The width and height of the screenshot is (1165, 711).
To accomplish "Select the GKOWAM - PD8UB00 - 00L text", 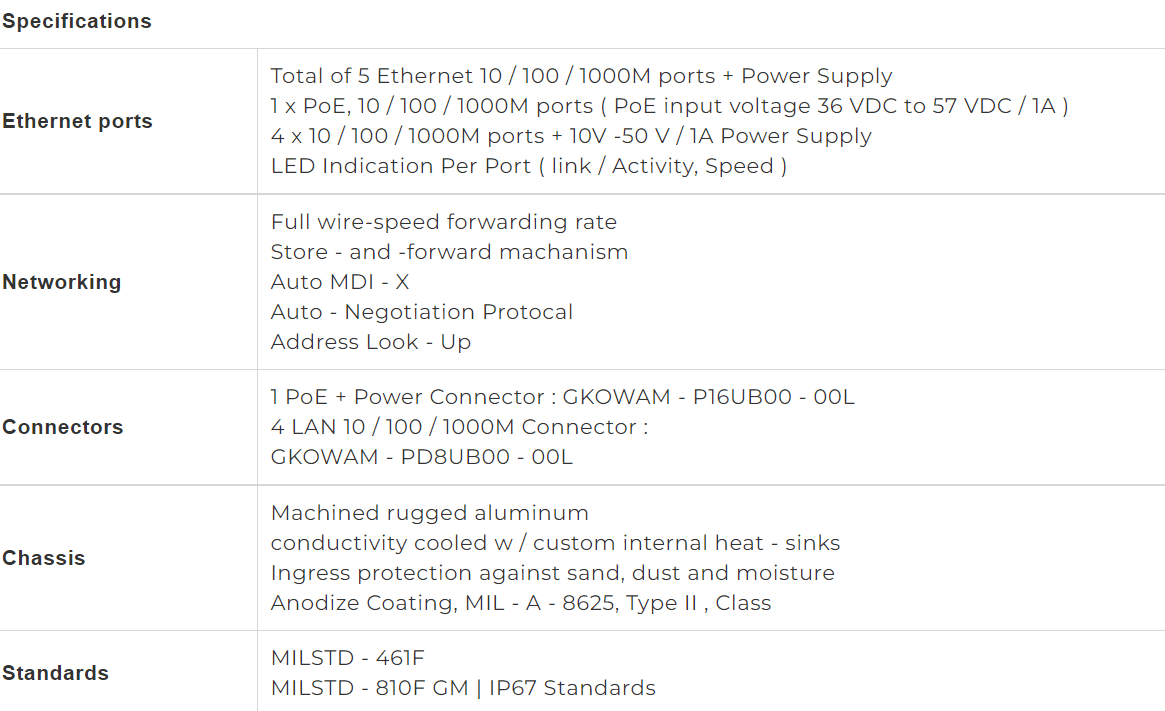I will pos(421,457).
